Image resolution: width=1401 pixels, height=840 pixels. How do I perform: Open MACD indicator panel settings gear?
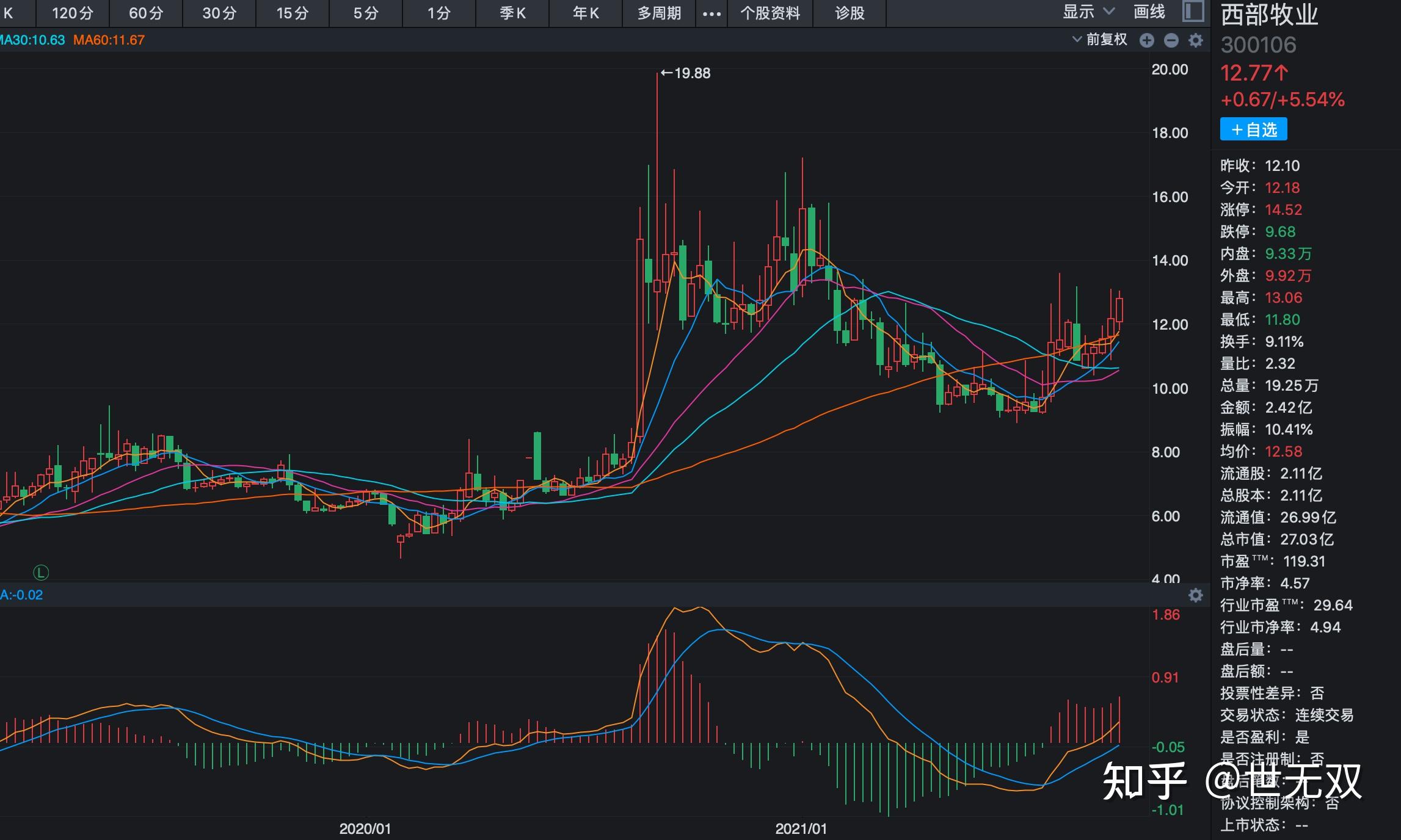[1195, 595]
